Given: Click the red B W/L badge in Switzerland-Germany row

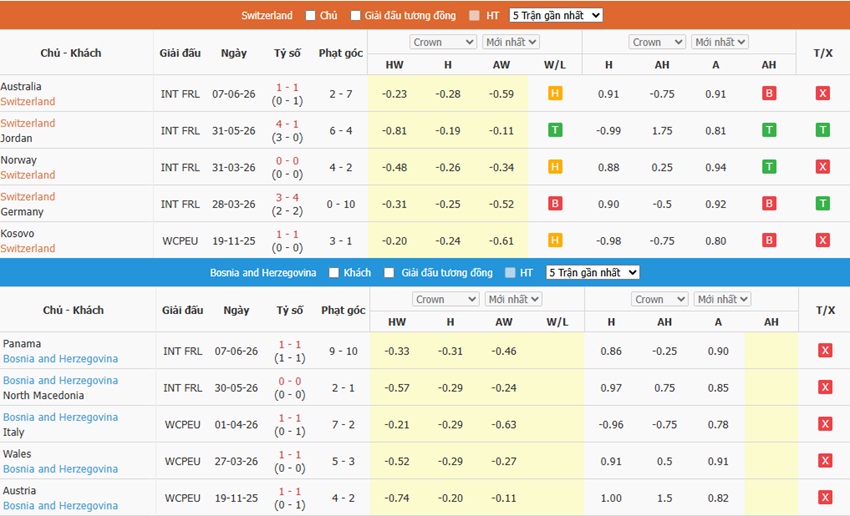Looking at the screenshot, I should click(555, 204).
